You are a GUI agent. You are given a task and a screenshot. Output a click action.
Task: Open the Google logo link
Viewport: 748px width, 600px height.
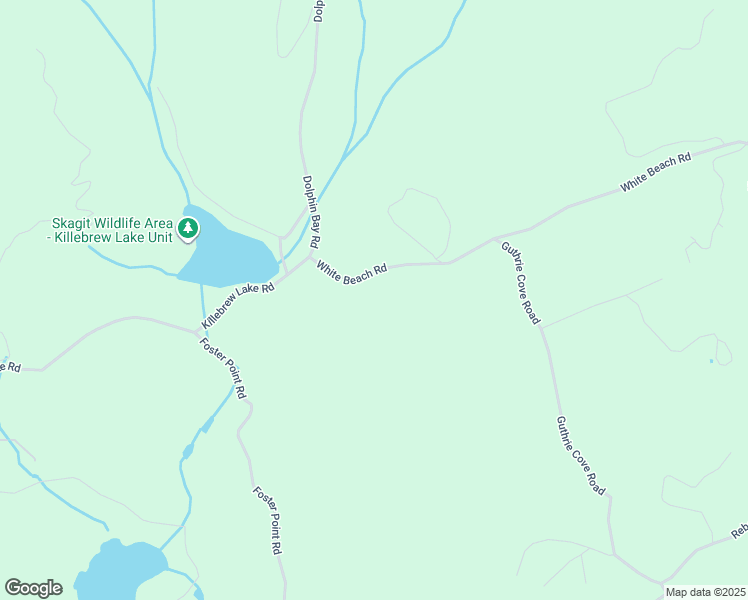tap(33, 588)
